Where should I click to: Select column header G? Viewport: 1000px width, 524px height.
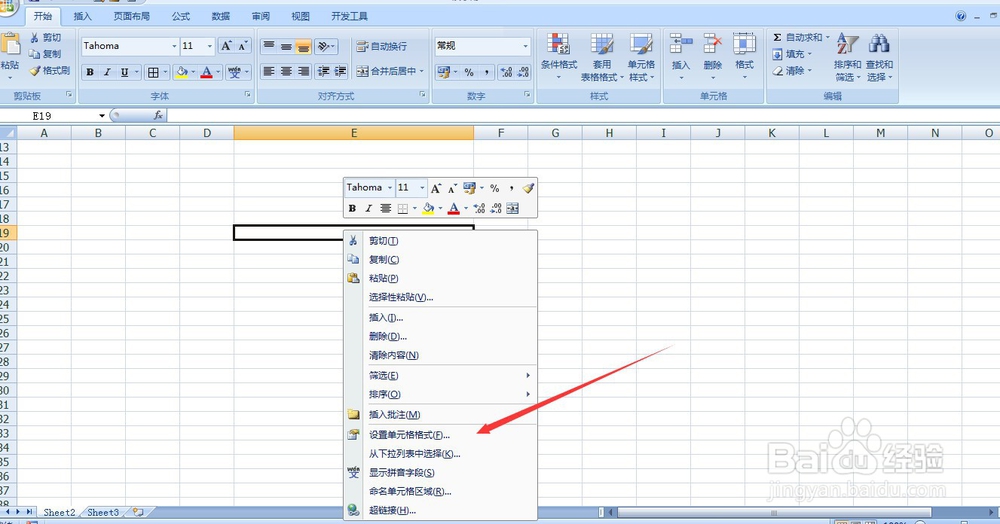(555, 133)
